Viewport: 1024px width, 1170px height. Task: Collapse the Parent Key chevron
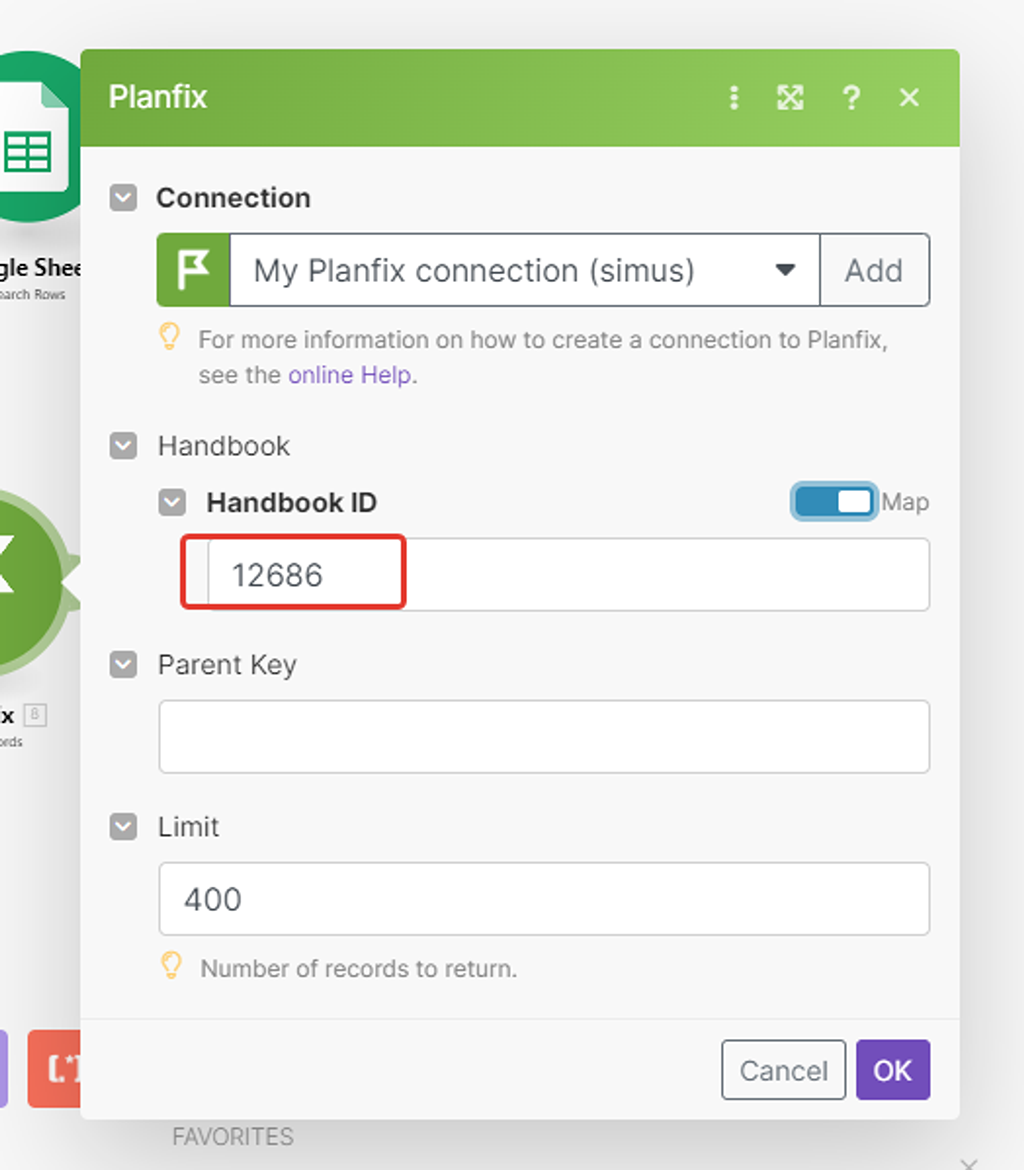click(x=123, y=664)
